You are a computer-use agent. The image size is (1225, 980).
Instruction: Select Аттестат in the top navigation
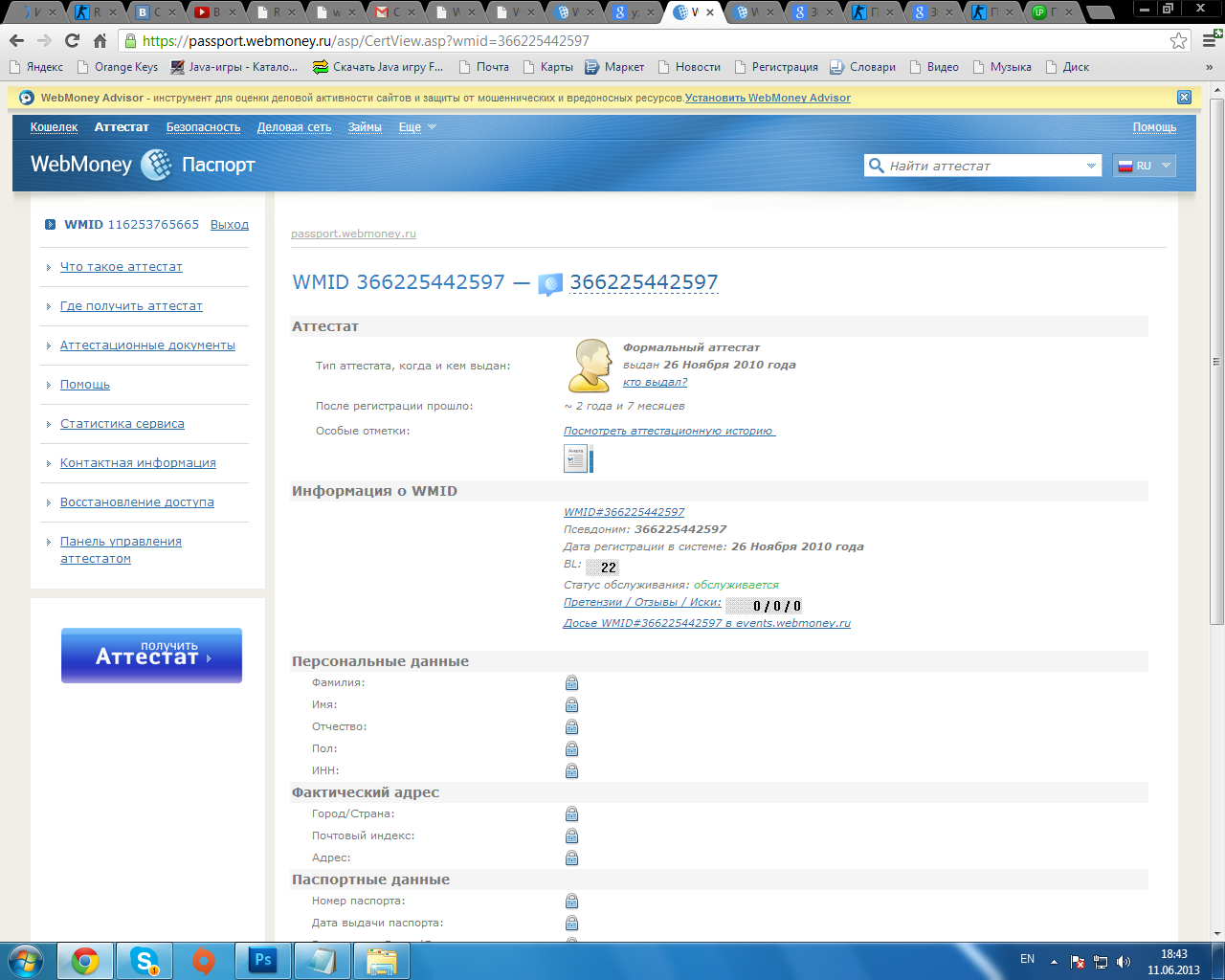pyautogui.click(x=122, y=127)
